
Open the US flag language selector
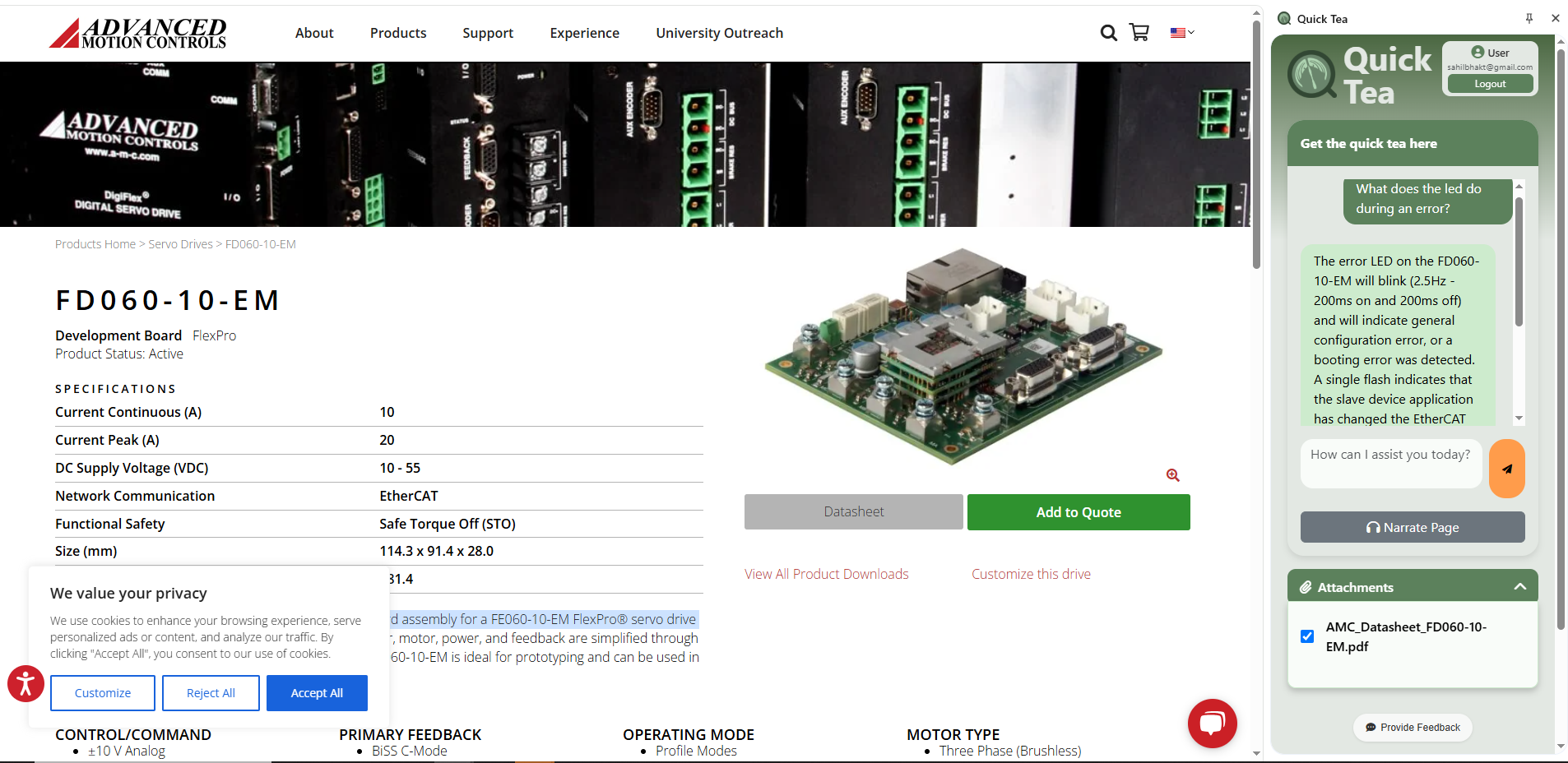1182,33
